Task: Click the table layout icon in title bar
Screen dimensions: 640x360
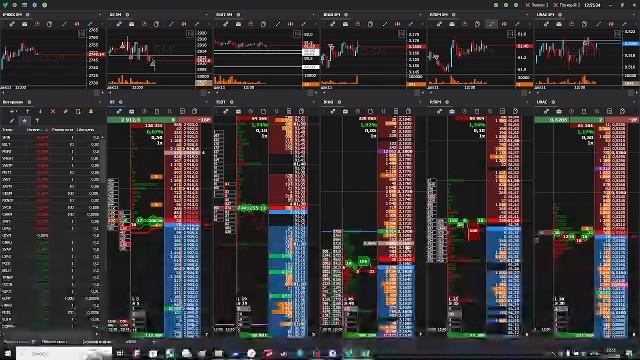Action: tap(24, 5)
